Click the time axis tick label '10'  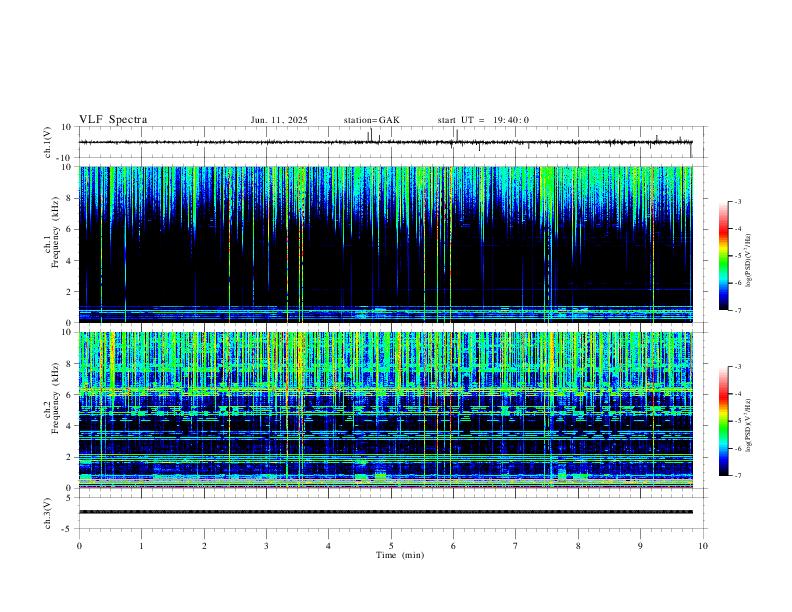tap(703, 546)
